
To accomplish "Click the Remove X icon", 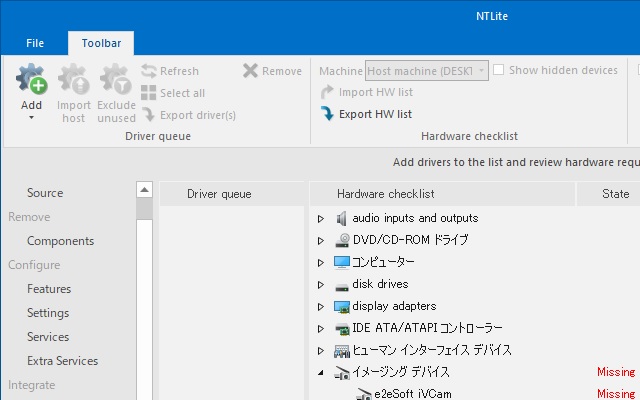I will 250,71.
